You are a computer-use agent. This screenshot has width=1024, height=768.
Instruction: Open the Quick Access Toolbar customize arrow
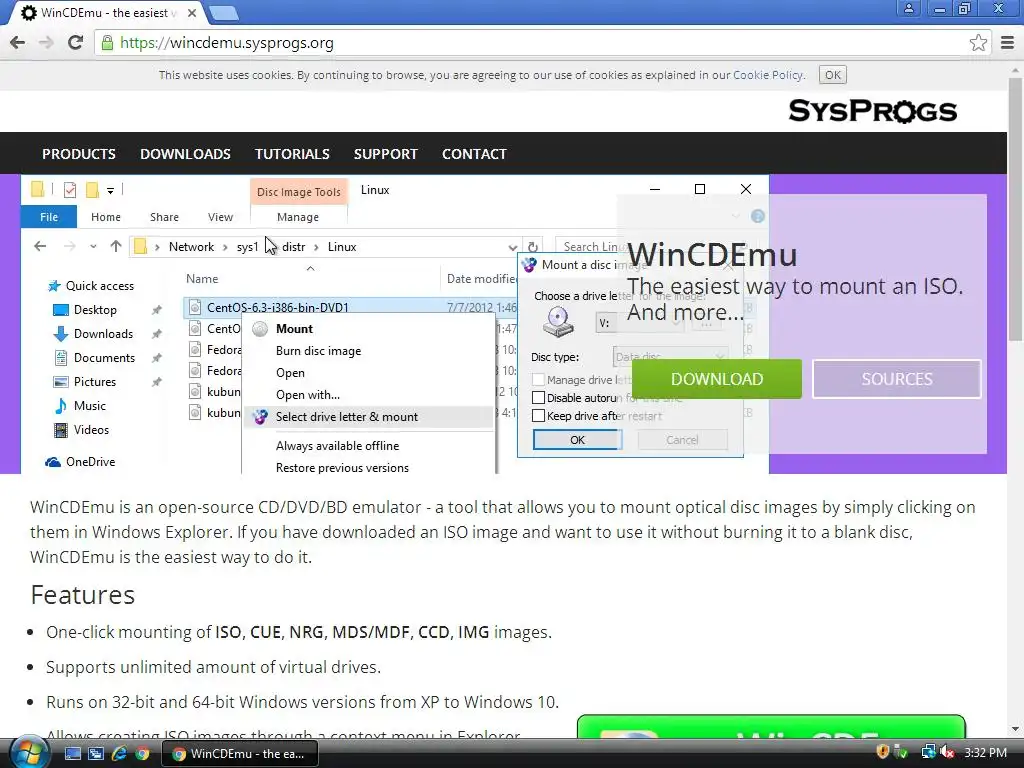tap(110, 191)
